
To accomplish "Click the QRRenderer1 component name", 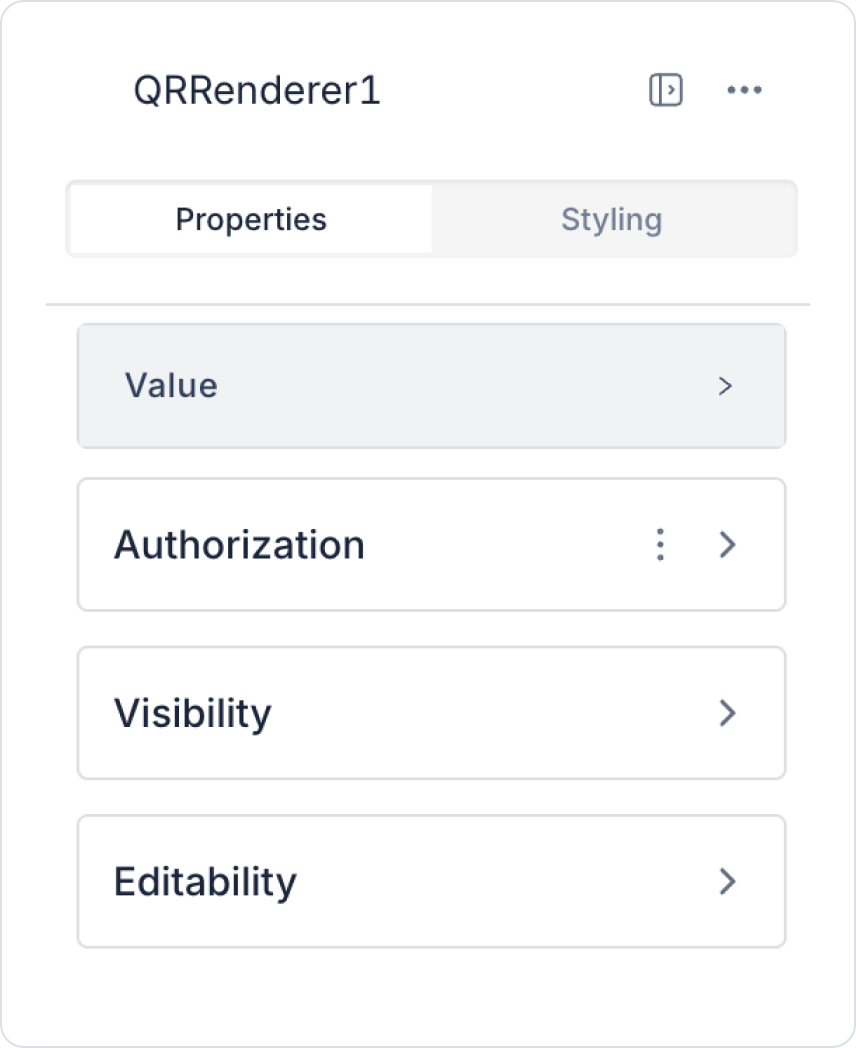I will (257, 91).
